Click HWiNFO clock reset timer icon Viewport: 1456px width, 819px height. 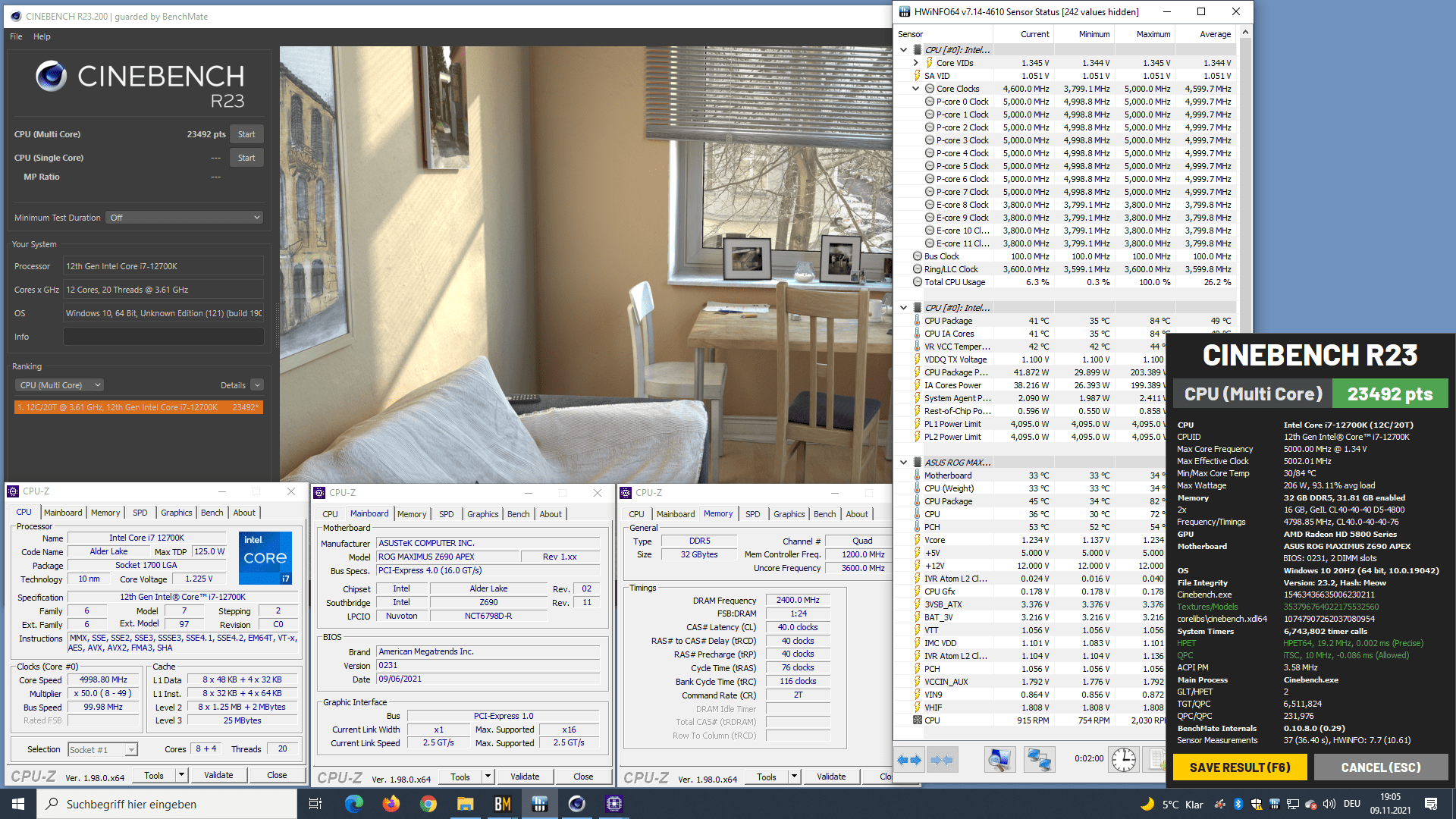pos(1123,759)
